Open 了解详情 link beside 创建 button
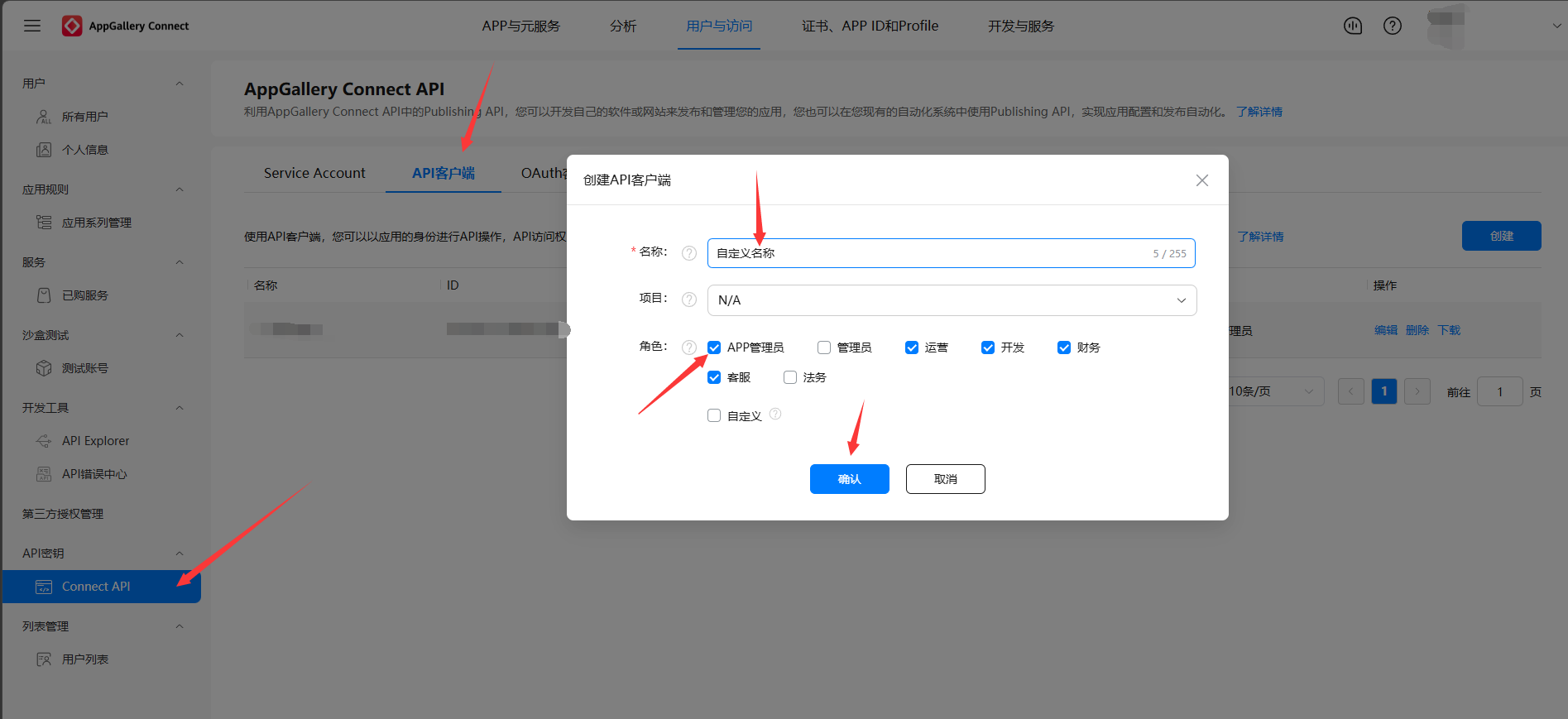The width and height of the screenshot is (1568, 719). 1261,237
